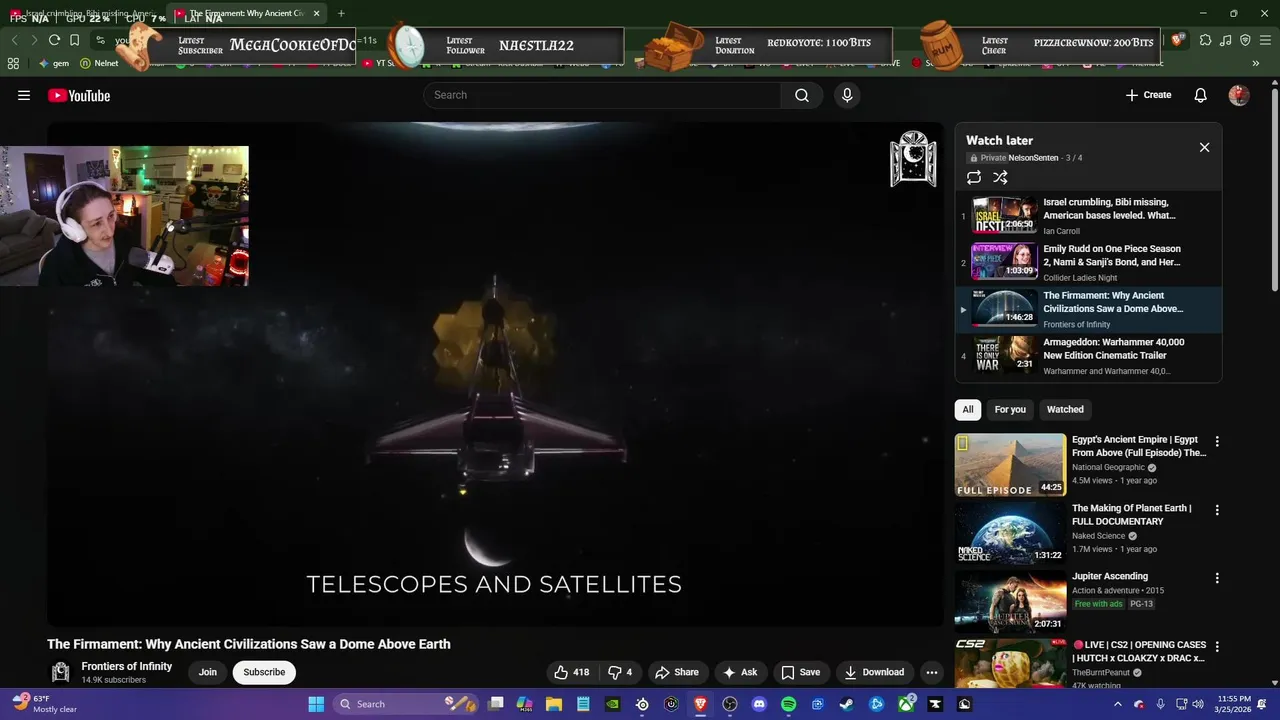This screenshot has height=720, width=1280.
Task: Open Discord from the taskbar
Action: pos(759,704)
